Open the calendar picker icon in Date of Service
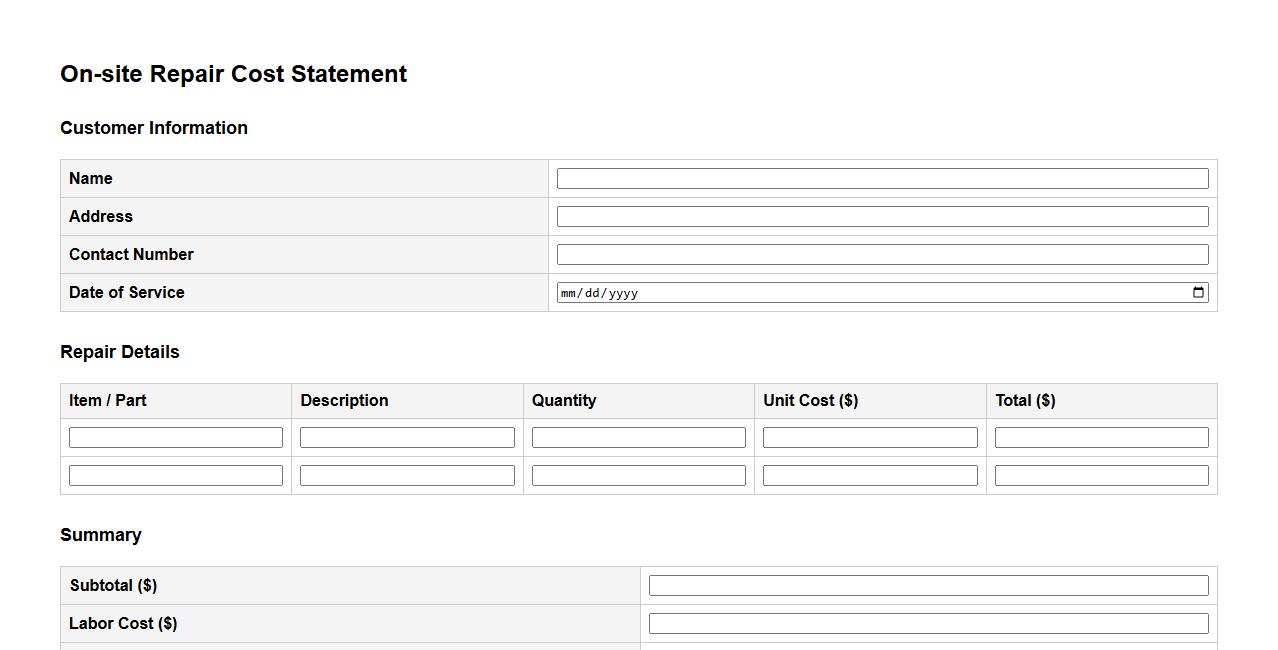Image resolution: width=1278 pixels, height=650 pixels. tap(1198, 293)
